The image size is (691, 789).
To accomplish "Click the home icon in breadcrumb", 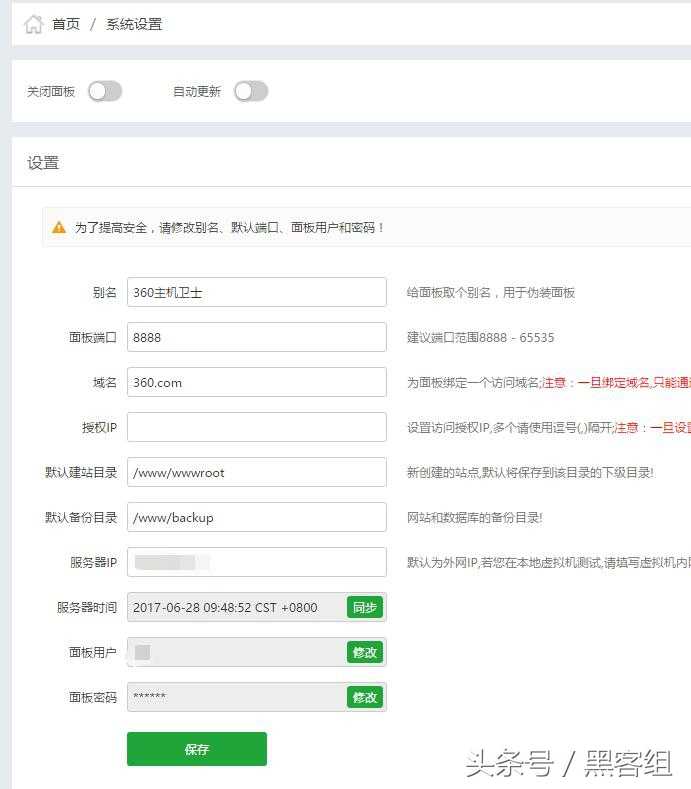I will (34, 24).
